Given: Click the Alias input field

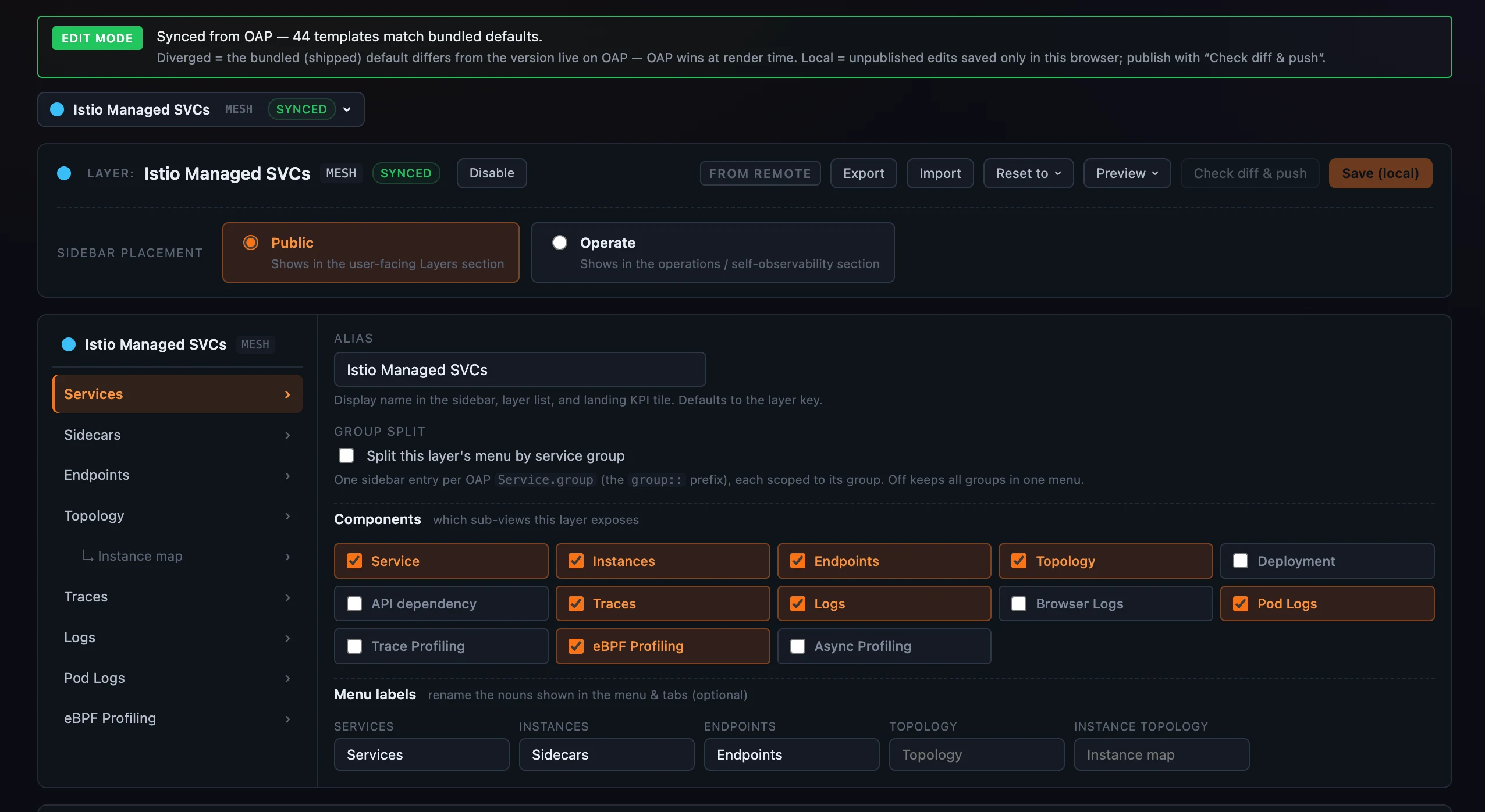Looking at the screenshot, I should (x=520, y=369).
